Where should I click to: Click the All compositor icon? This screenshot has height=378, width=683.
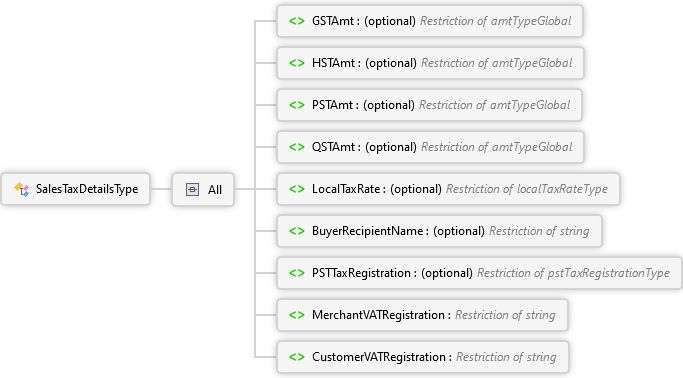[x=193, y=189]
